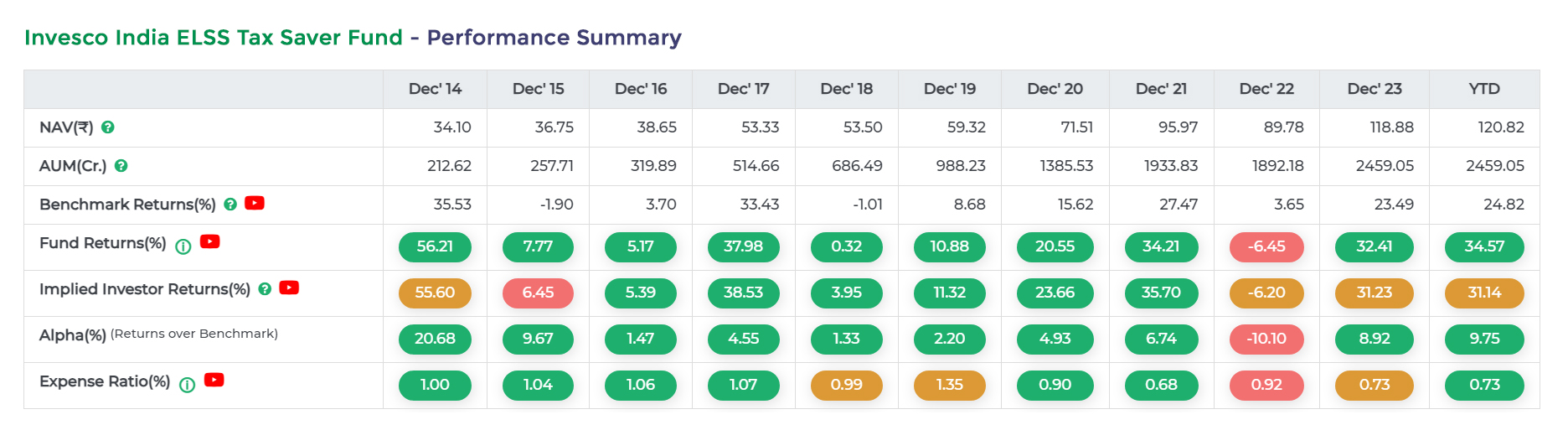Click the orange 55.60 Implied Investor Returns badge
Viewport: 1568px width, 425px height.
(x=435, y=293)
